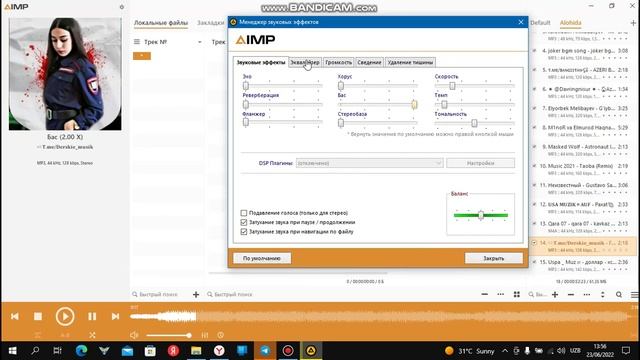Close the sound effects manager with X
The image size is (640, 360).
[x=521, y=22]
